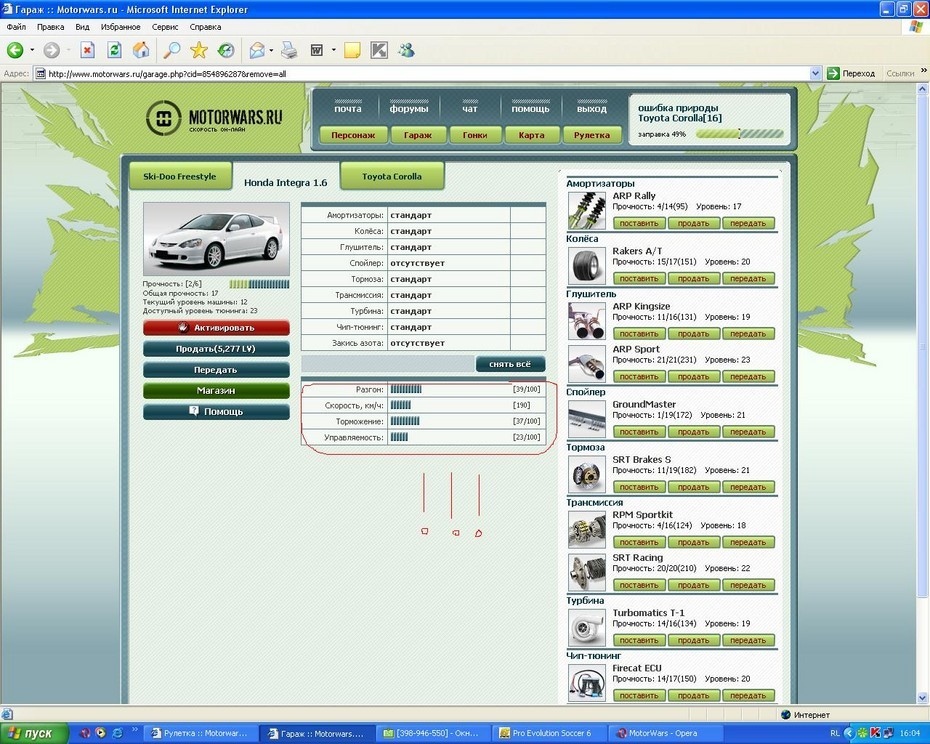Click the SRT Brakes S image
This screenshot has width=930, height=744.
point(587,473)
